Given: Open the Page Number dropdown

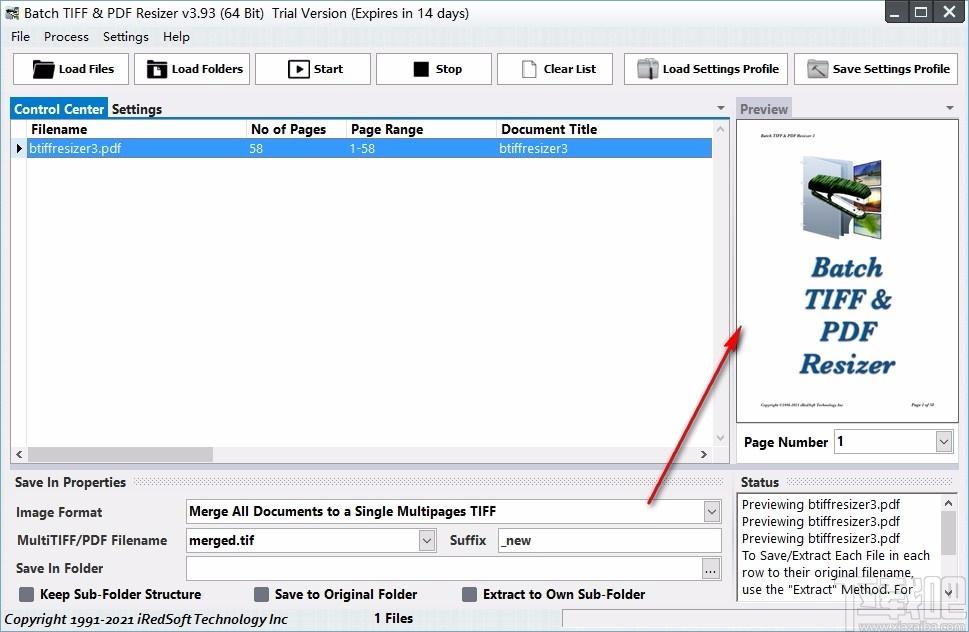Looking at the screenshot, I should pyautogui.click(x=943, y=442).
